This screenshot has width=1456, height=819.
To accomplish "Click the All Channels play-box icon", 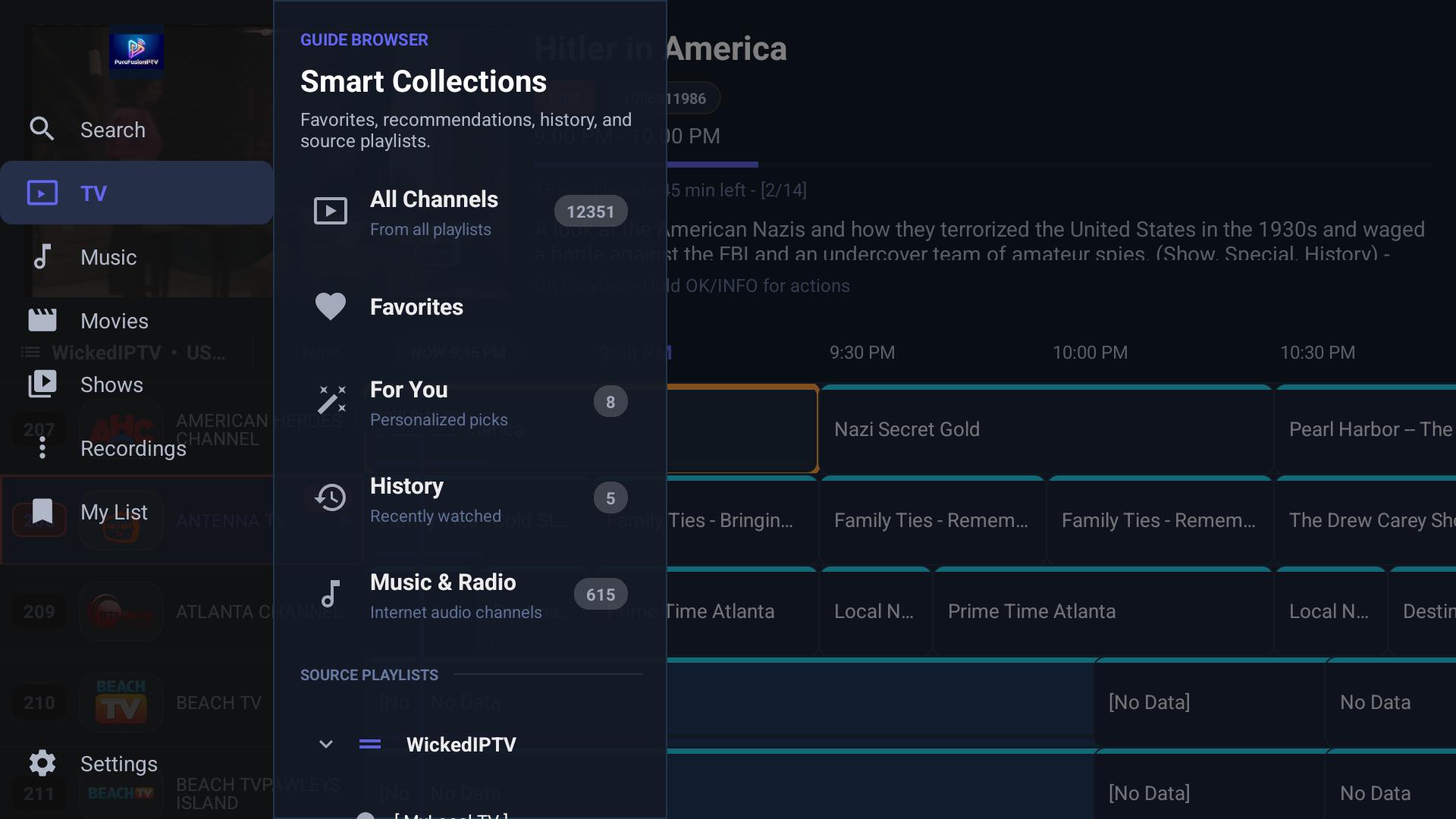I will click(331, 211).
